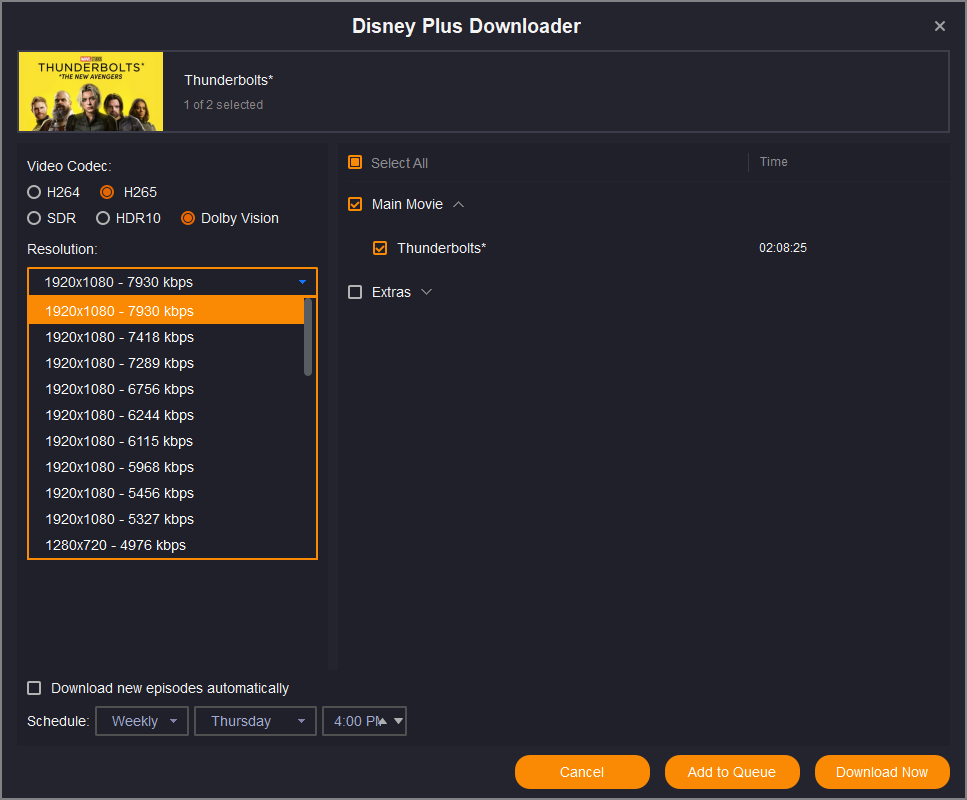Toggle the Select All checkbox
This screenshot has height=800, width=967.
click(x=355, y=162)
